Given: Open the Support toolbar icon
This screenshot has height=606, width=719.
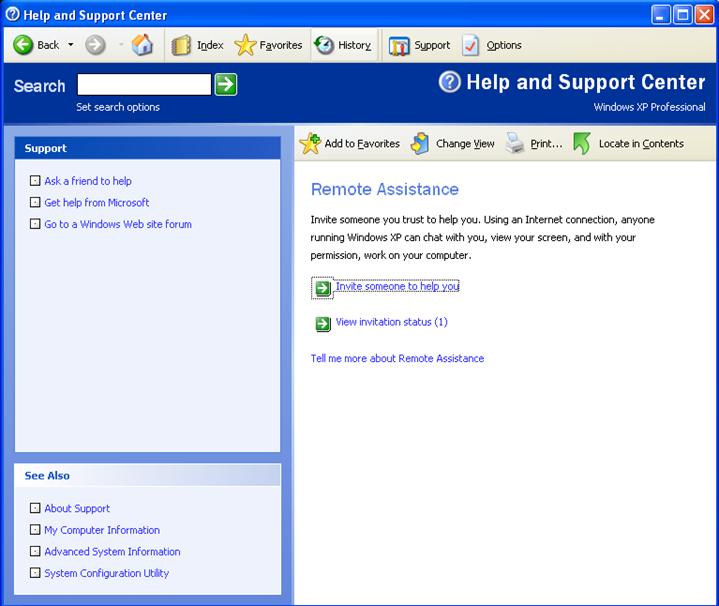Looking at the screenshot, I should point(398,46).
